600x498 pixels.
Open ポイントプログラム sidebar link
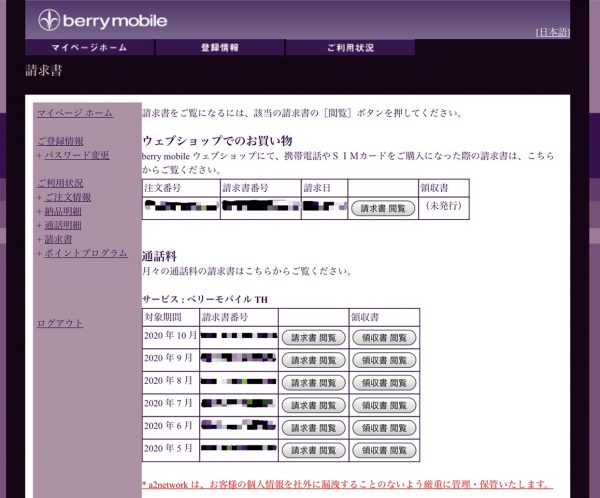click(86, 253)
